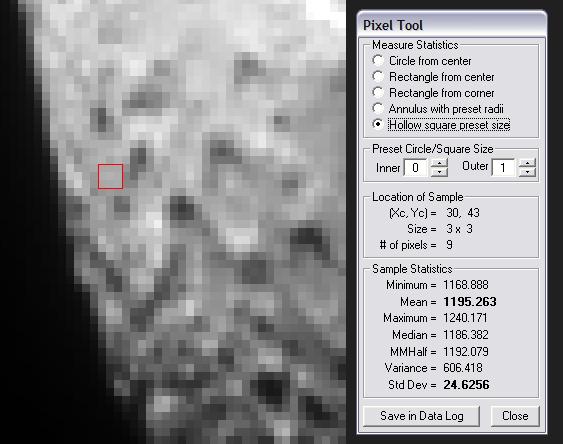This screenshot has width=563, height=444.
Task: Click the Inner size input field
Action: [x=416, y=168]
